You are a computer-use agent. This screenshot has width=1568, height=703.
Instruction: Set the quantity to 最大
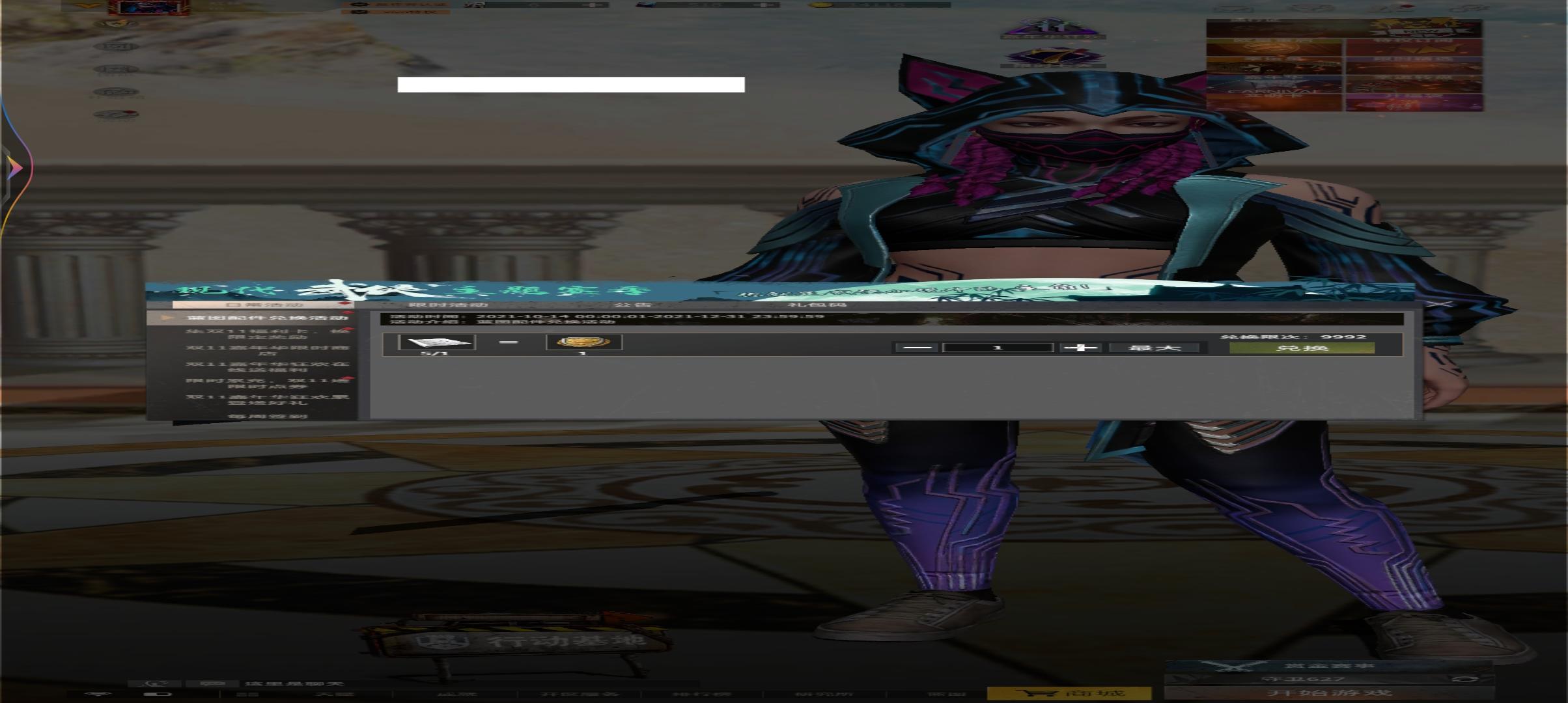click(1154, 348)
